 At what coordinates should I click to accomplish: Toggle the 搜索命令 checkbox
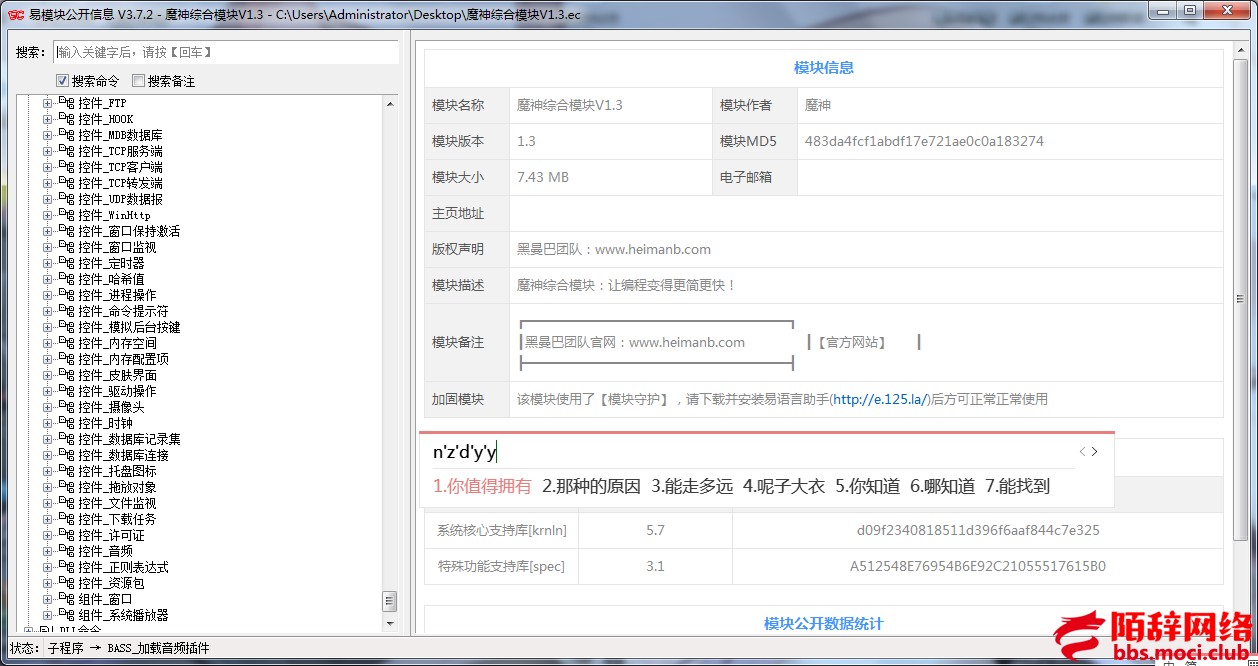[62, 81]
